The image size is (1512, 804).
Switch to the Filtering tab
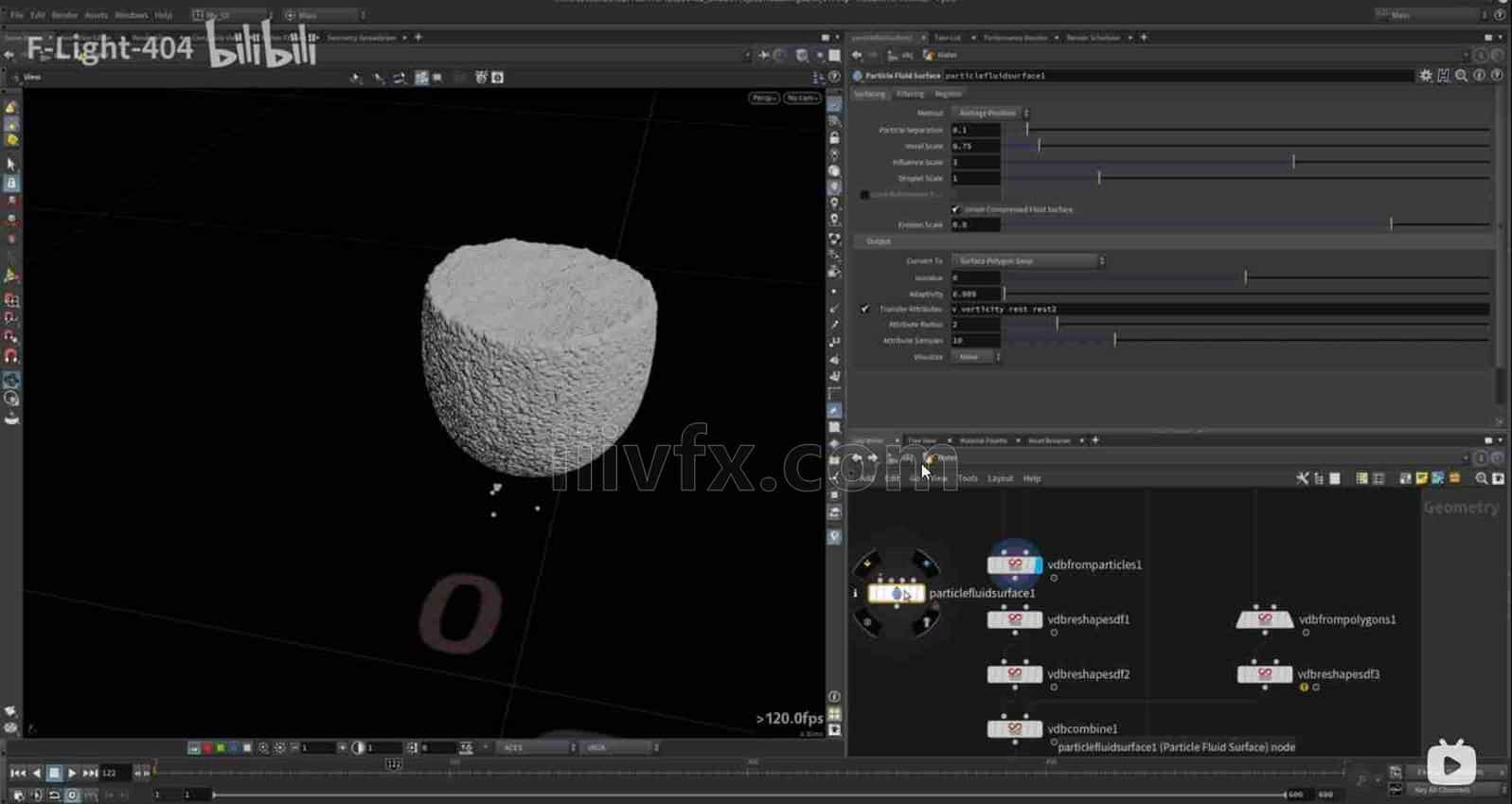910,95
